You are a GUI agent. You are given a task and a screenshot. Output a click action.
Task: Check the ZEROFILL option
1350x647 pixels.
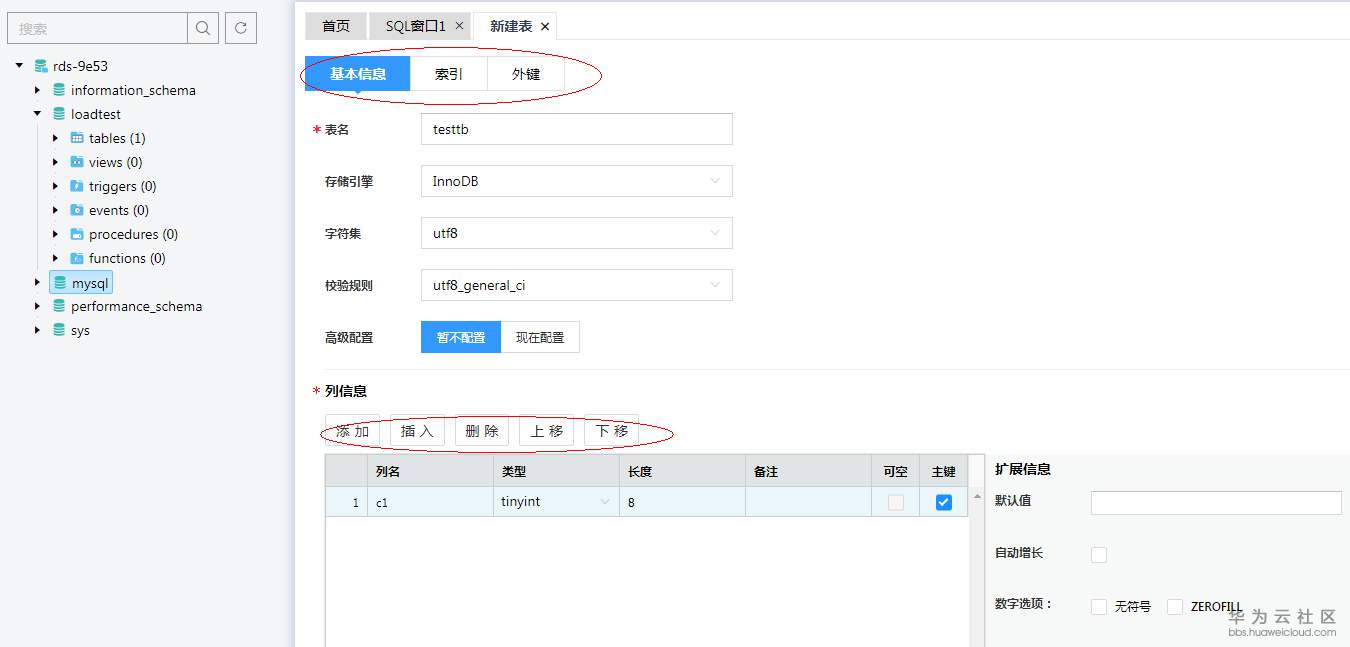[1175, 607]
